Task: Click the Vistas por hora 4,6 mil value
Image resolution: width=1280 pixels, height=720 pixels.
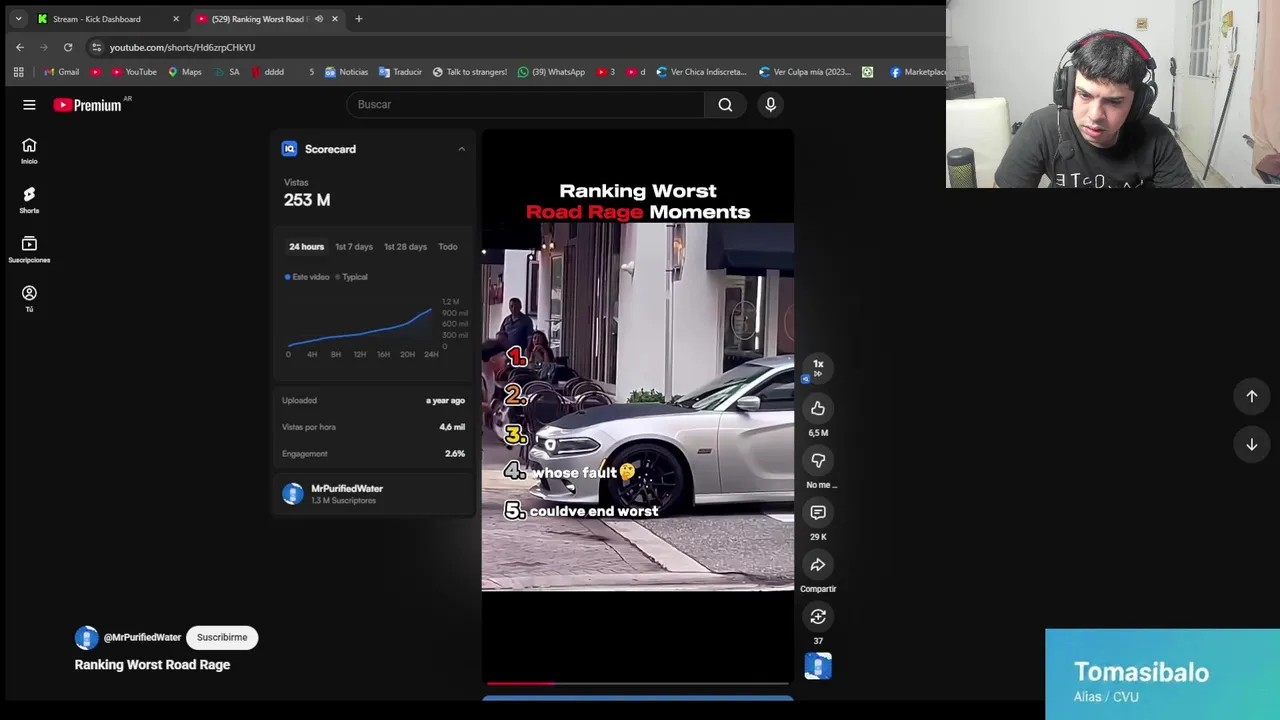Action: pyautogui.click(x=452, y=427)
